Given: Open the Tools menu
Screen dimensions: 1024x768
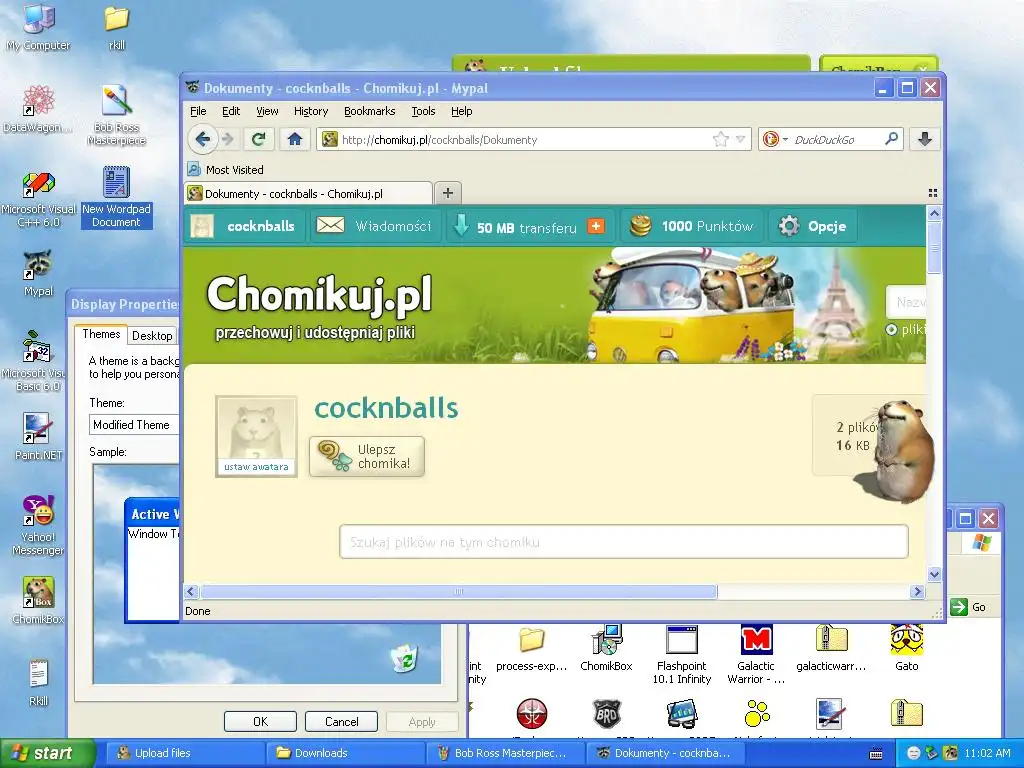Looking at the screenshot, I should 423,111.
